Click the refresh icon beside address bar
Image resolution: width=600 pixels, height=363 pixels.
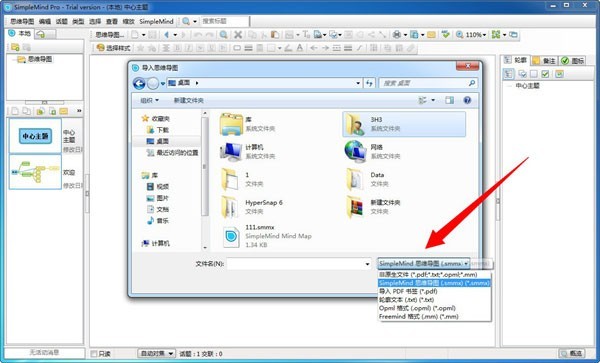tap(369, 83)
